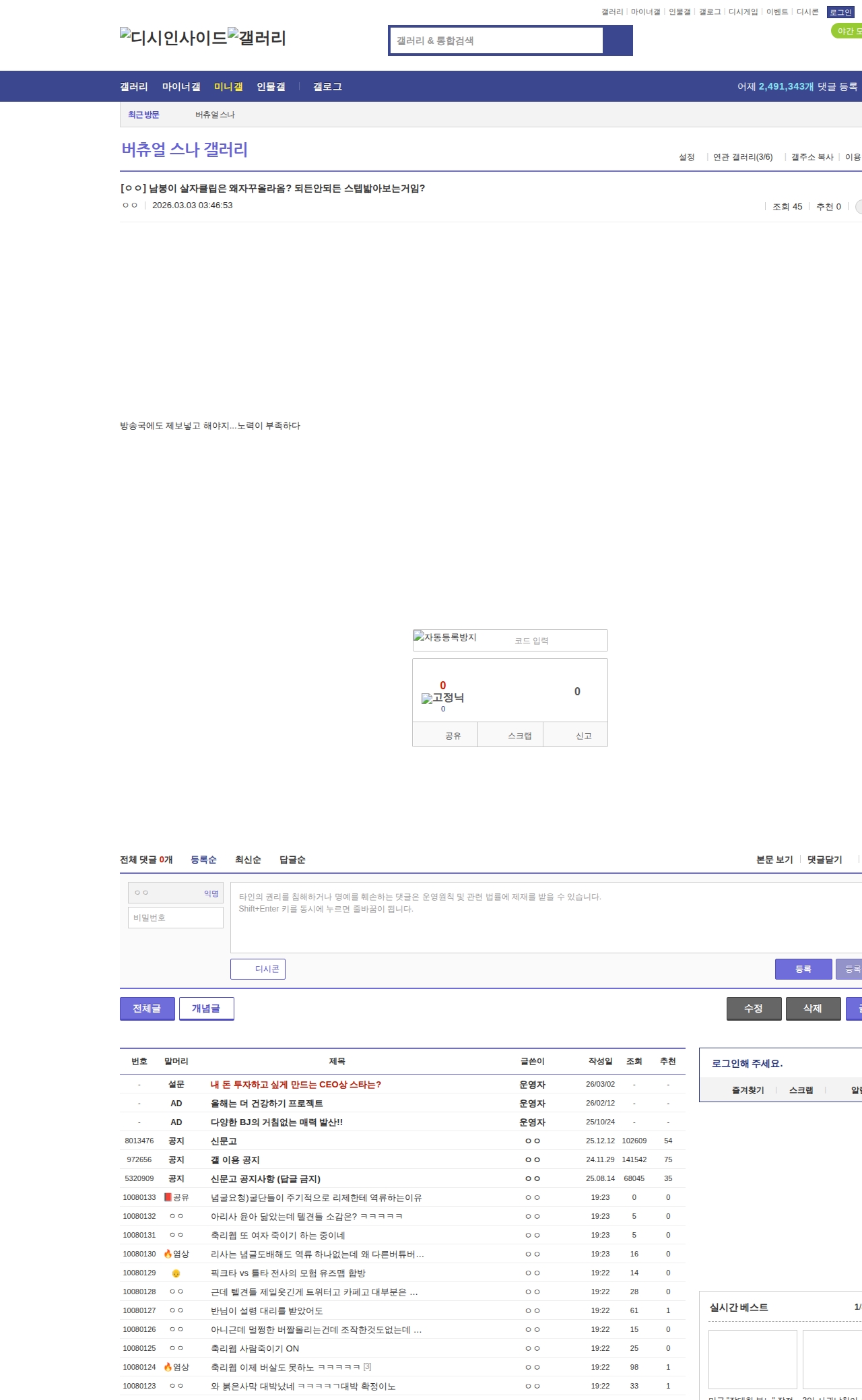Toggle 댓글닫기 to collapse the comments

(825, 859)
